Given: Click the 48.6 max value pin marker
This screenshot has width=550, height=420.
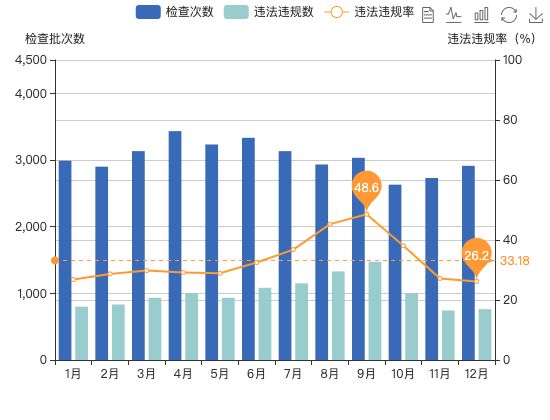Looking at the screenshot, I should tap(367, 188).
